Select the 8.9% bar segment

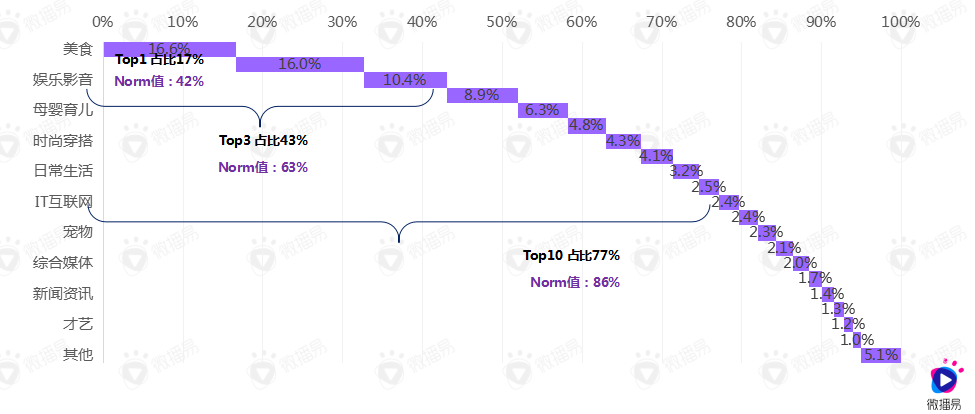coord(482,95)
